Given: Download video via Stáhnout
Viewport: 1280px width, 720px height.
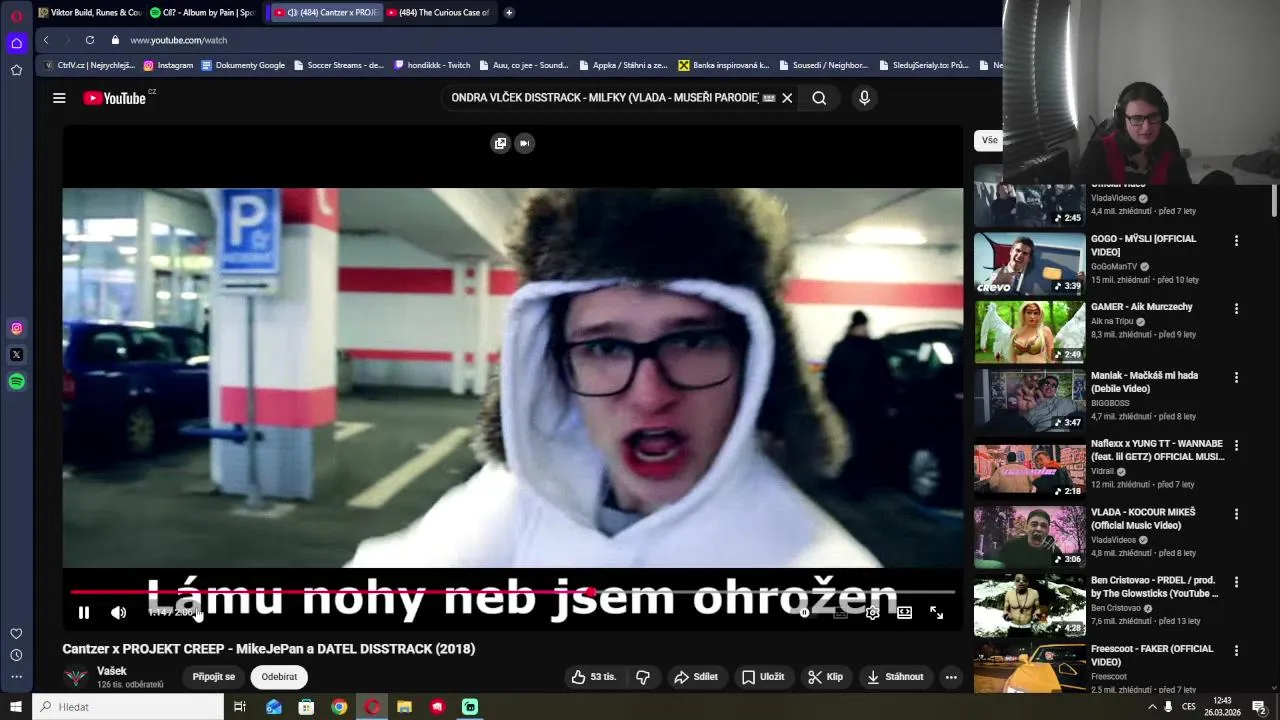Looking at the screenshot, I should (x=896, y=677).
